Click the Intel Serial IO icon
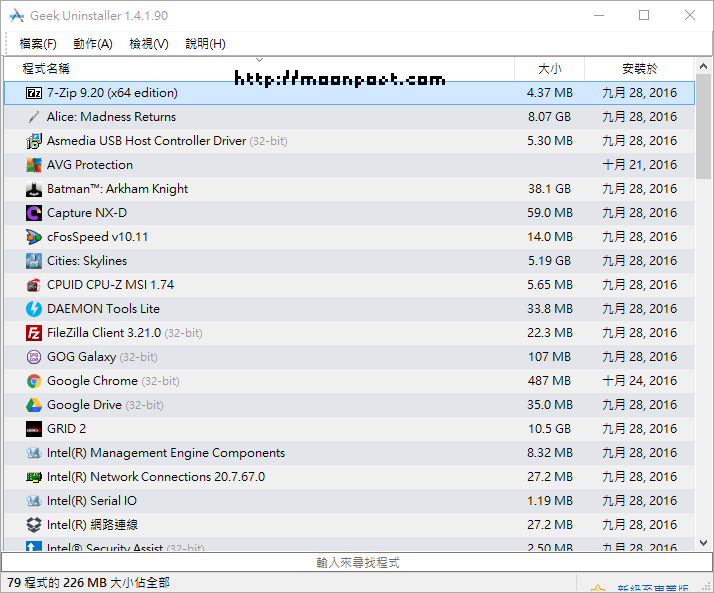The image size is (714, 593). 34,501
